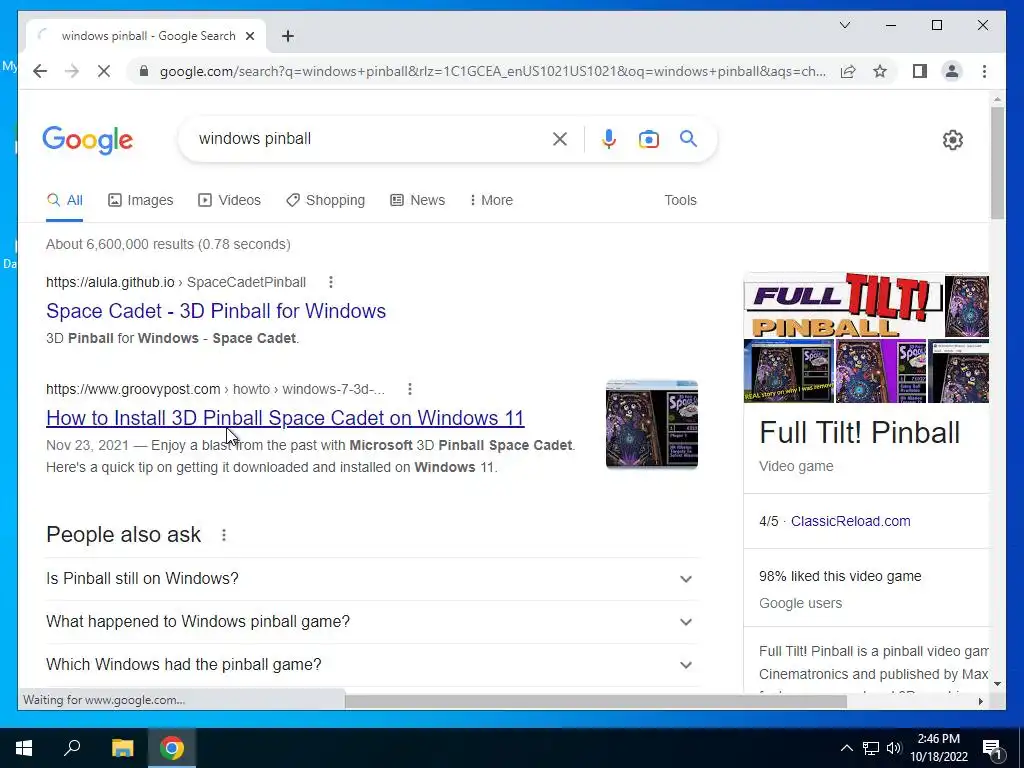Open options dots for groovypost result
The width and height of the screenshot is (1024, 768).
coord(409,389)
